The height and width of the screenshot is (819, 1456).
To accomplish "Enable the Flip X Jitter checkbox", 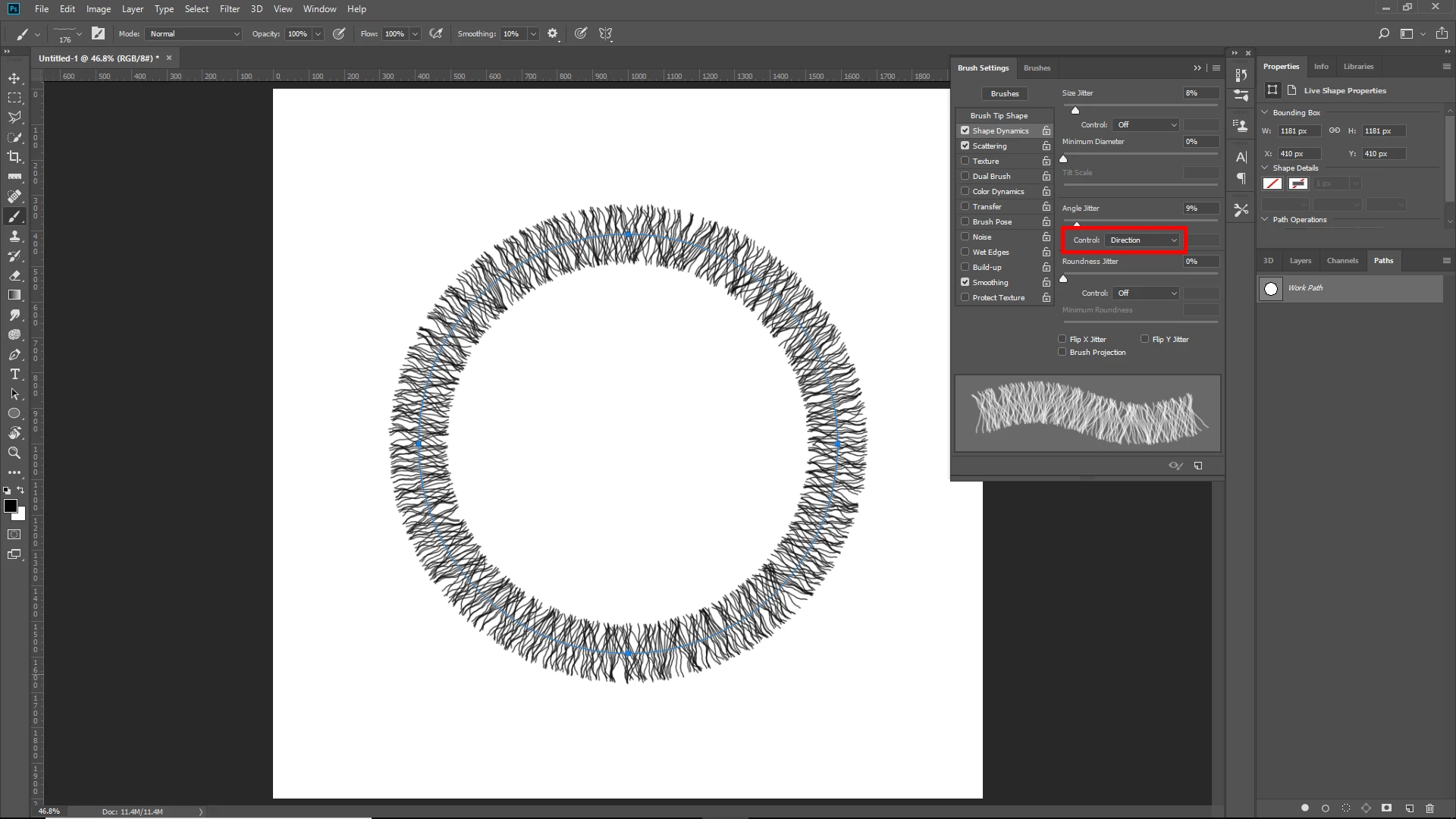I will point(1062,339).
